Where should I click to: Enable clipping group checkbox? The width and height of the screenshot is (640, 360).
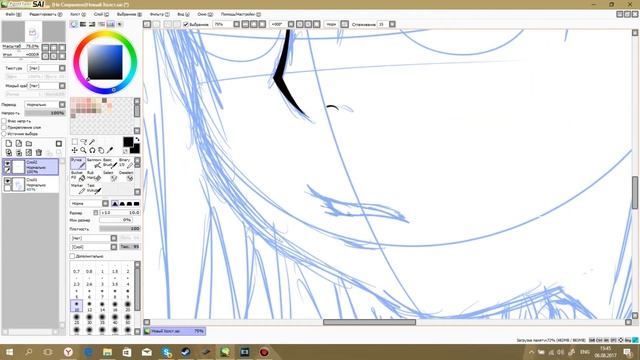click(x=4, y=127)
